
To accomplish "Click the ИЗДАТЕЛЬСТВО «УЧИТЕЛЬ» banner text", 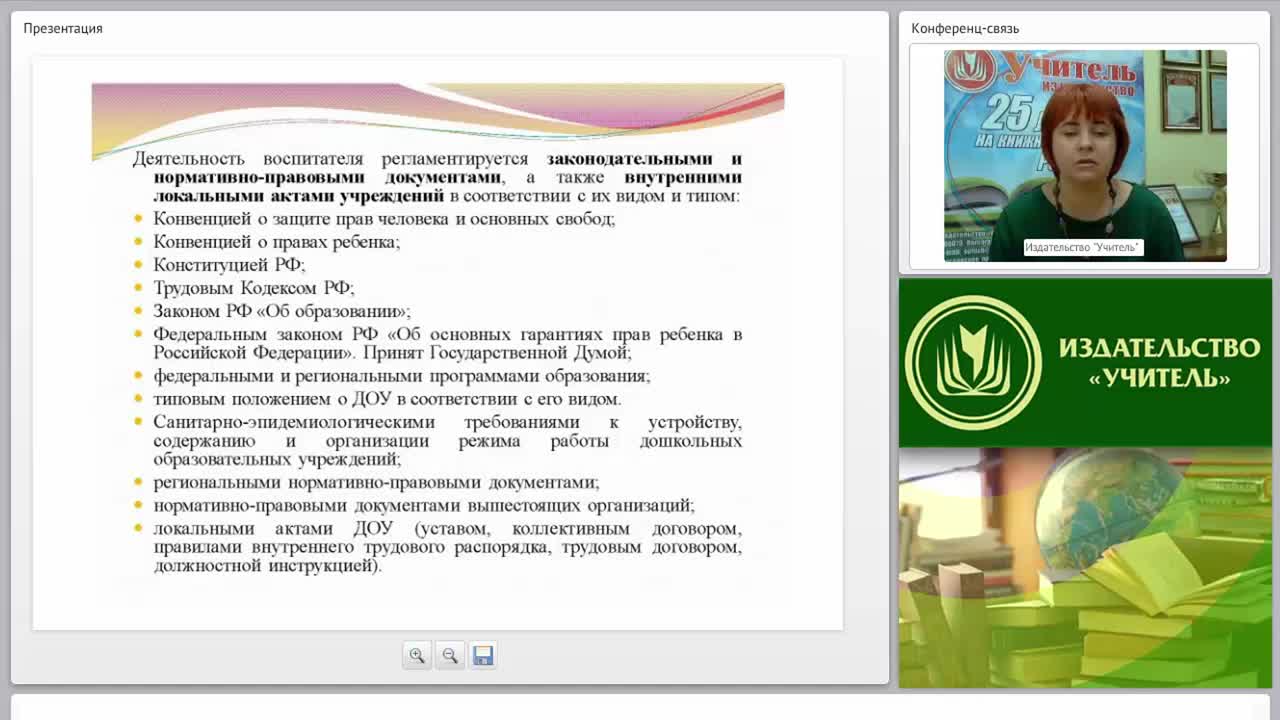I will point(1159,362).
